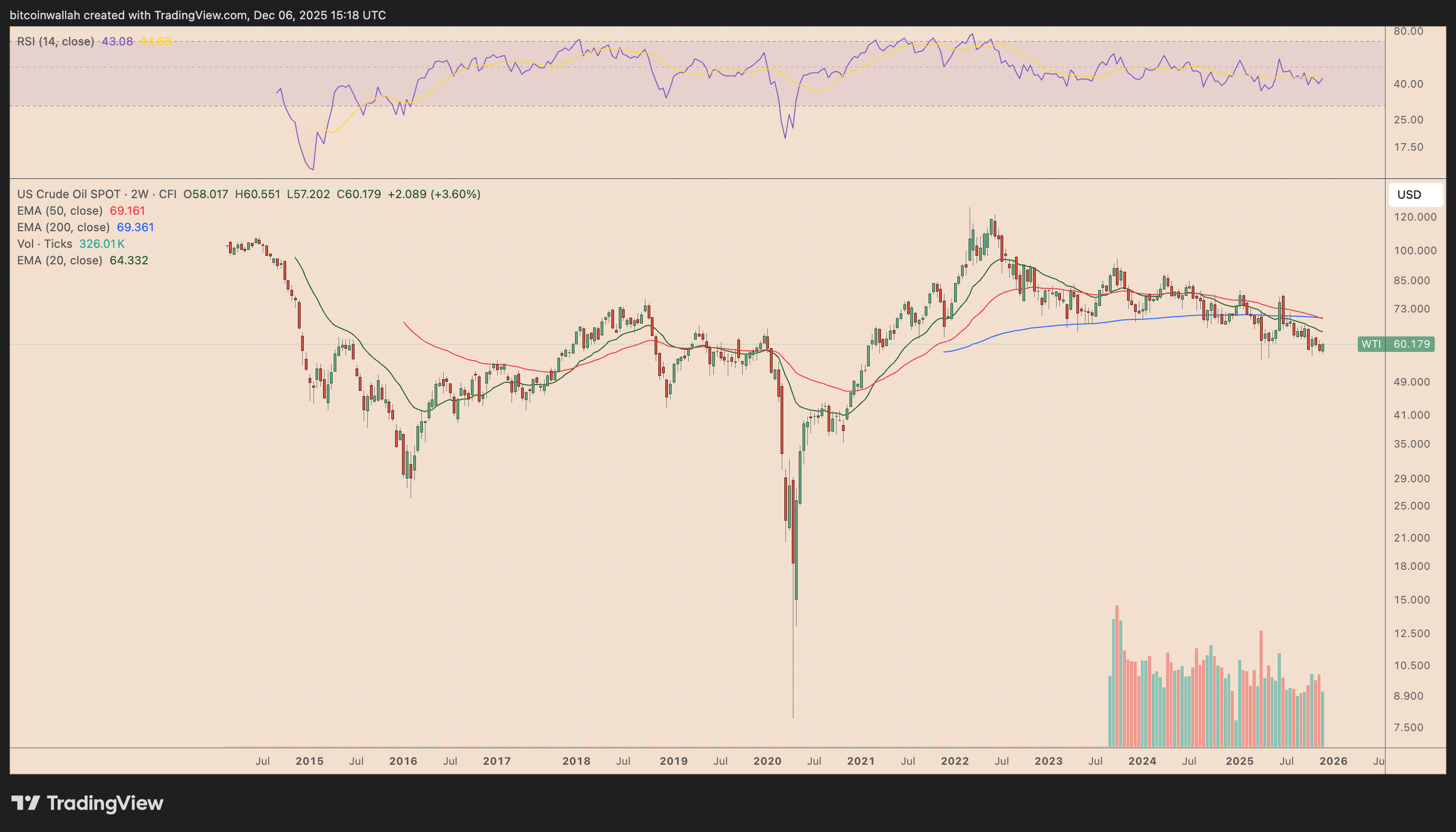Click the yellow RSI smoothing value 44.68
The image size is (1456, 832).
pyautogui.click(x=156, y=41)
